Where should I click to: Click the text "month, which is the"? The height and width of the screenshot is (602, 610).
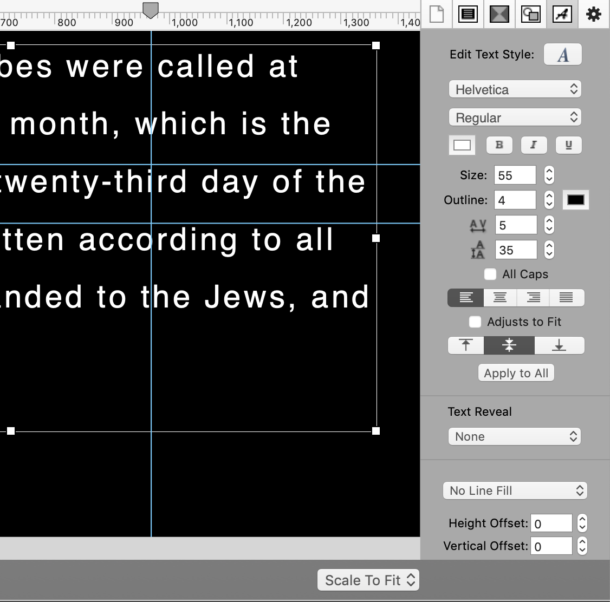170,124
